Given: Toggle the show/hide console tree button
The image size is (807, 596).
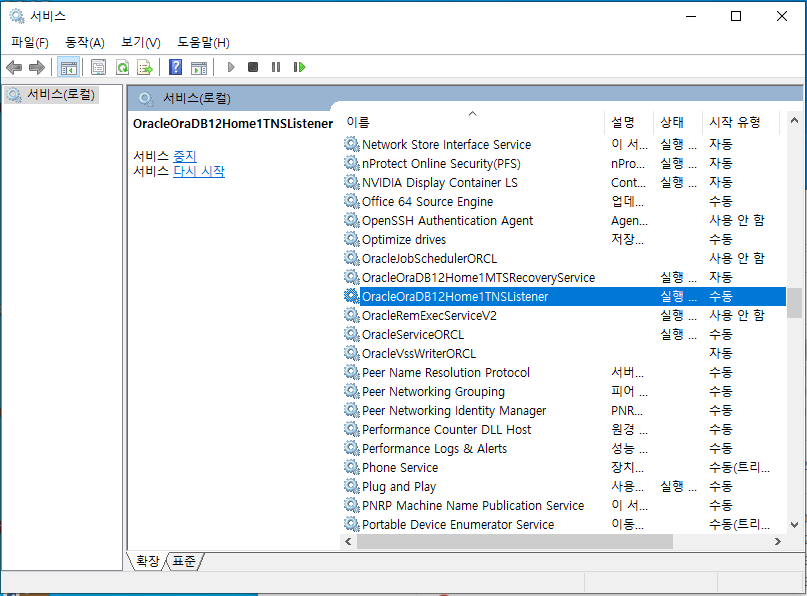Looking at the screenshot, I should pos(68,67).
